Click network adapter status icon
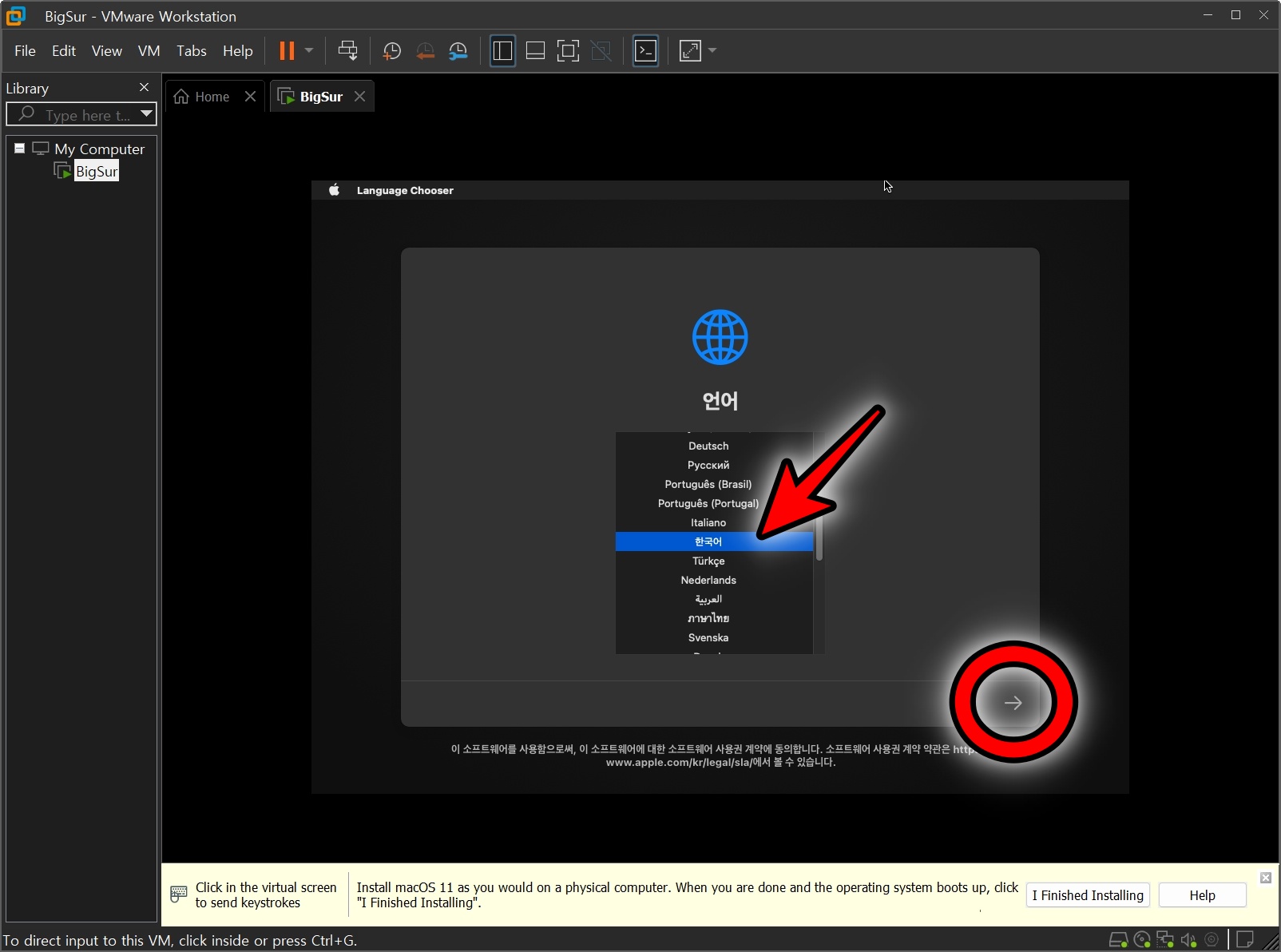The height and width of the screenshot is (952, 1281). [x=1165, y=940]
